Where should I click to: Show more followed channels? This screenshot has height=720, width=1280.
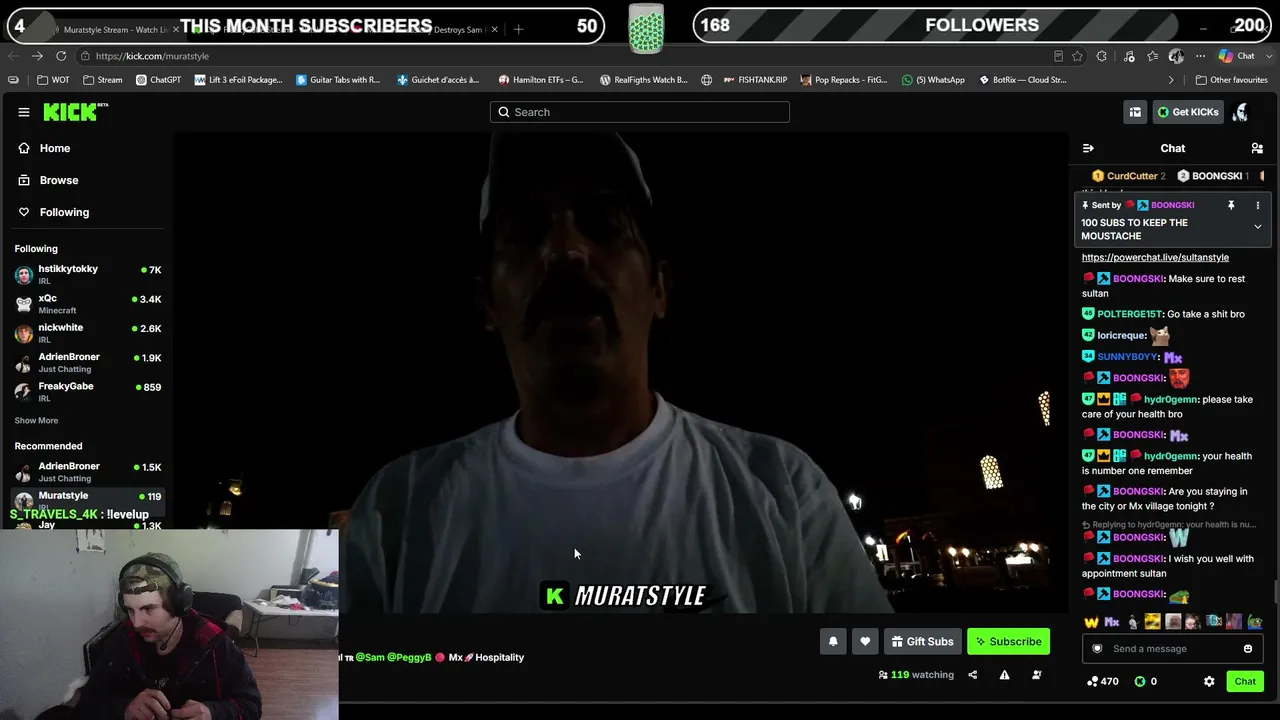(x=36, y=421)
